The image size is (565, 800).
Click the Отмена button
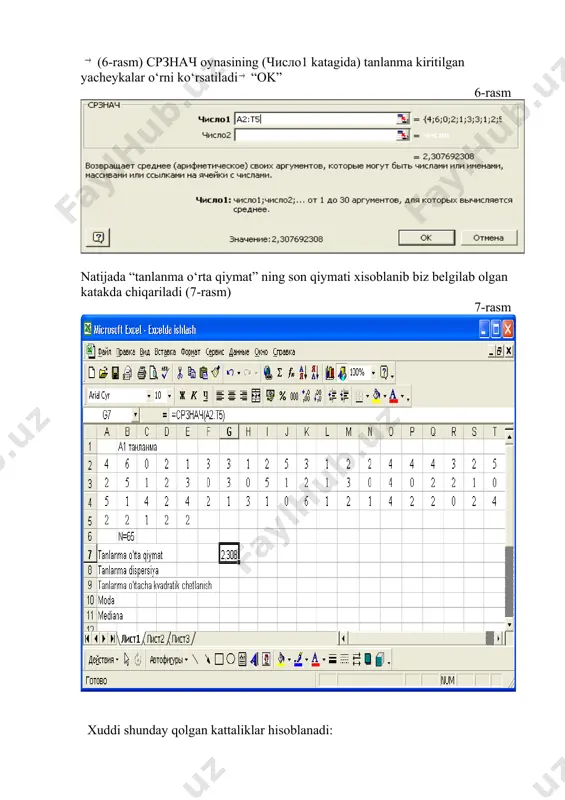488,238
